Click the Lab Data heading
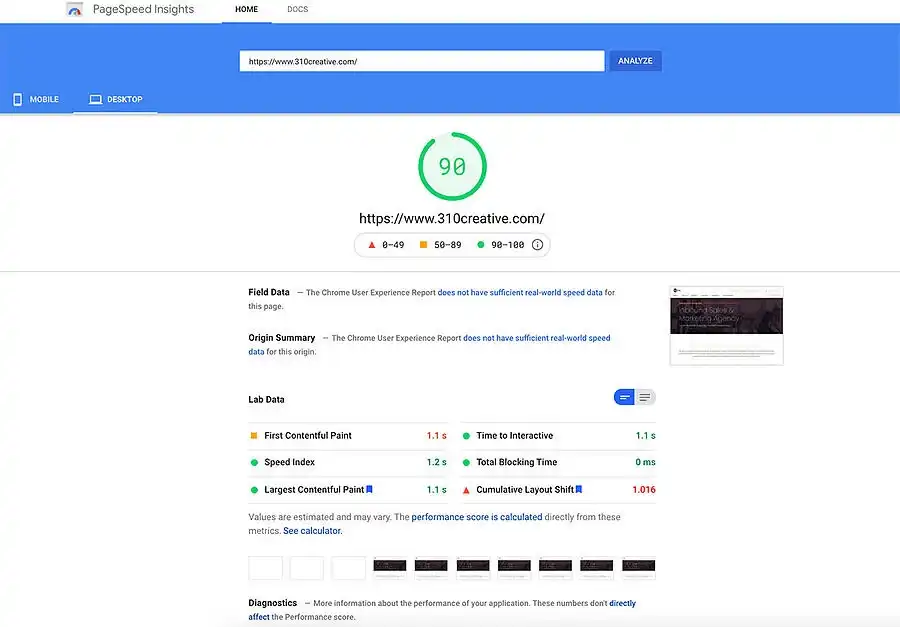This screenshot has height=627, width=900. click(266, 400)
